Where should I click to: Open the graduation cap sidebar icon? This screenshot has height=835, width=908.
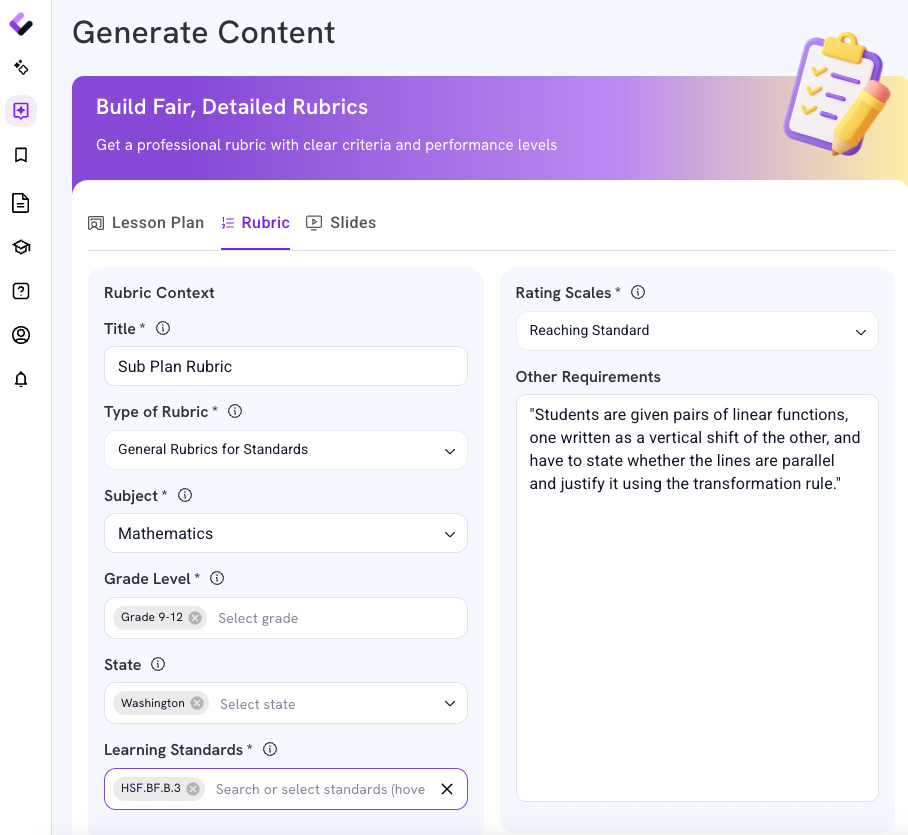click(21, 247)
